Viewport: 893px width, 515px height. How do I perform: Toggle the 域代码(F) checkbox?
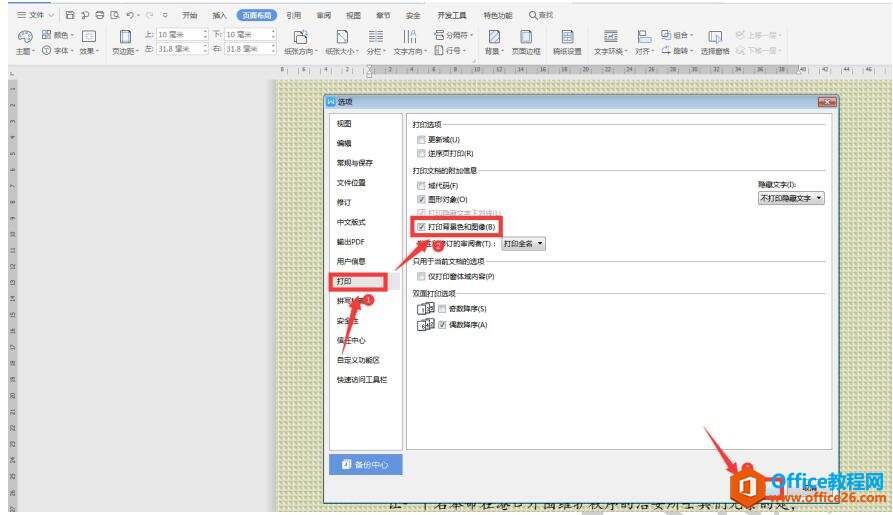(421, 186)
